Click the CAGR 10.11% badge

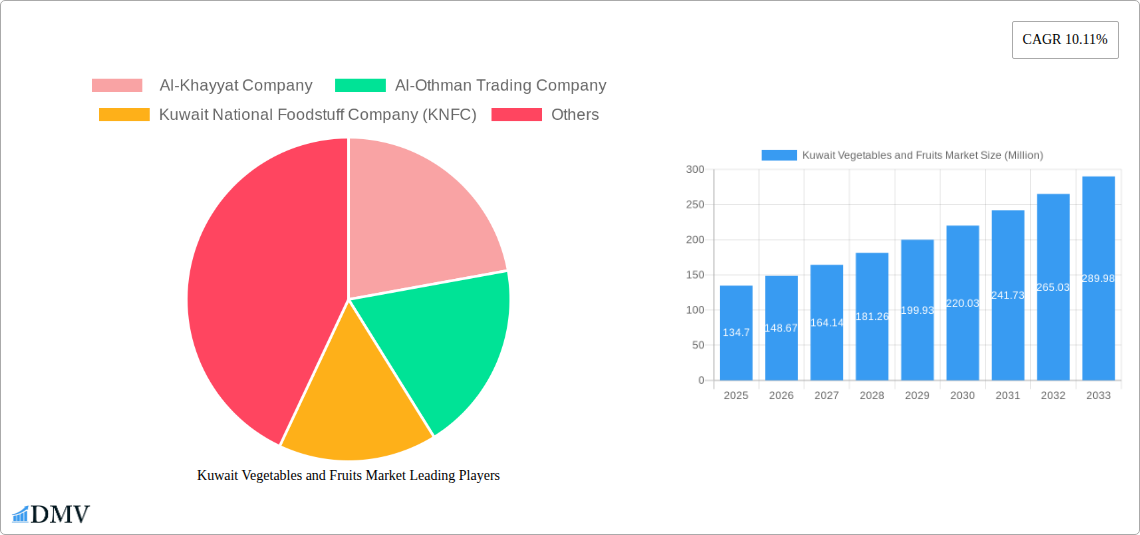pyautogui.click(x=1065, y=40)
